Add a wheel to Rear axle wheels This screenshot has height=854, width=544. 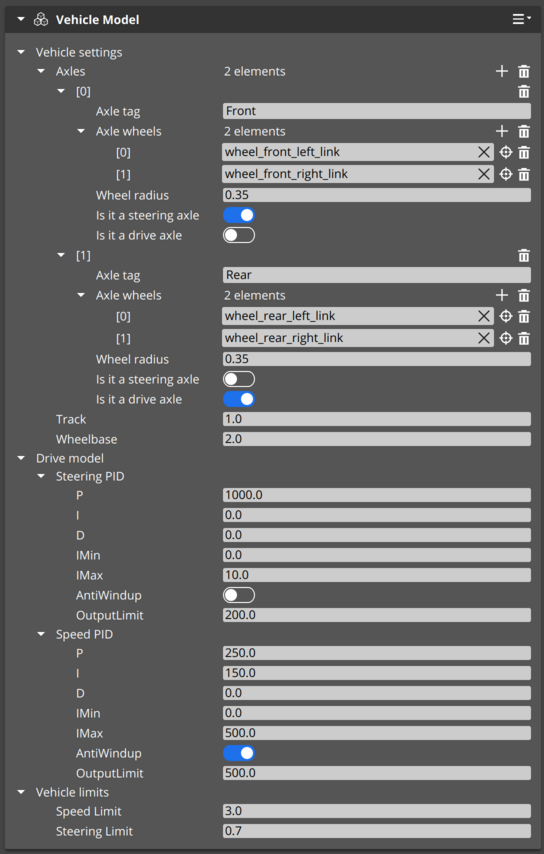(502, 295)
